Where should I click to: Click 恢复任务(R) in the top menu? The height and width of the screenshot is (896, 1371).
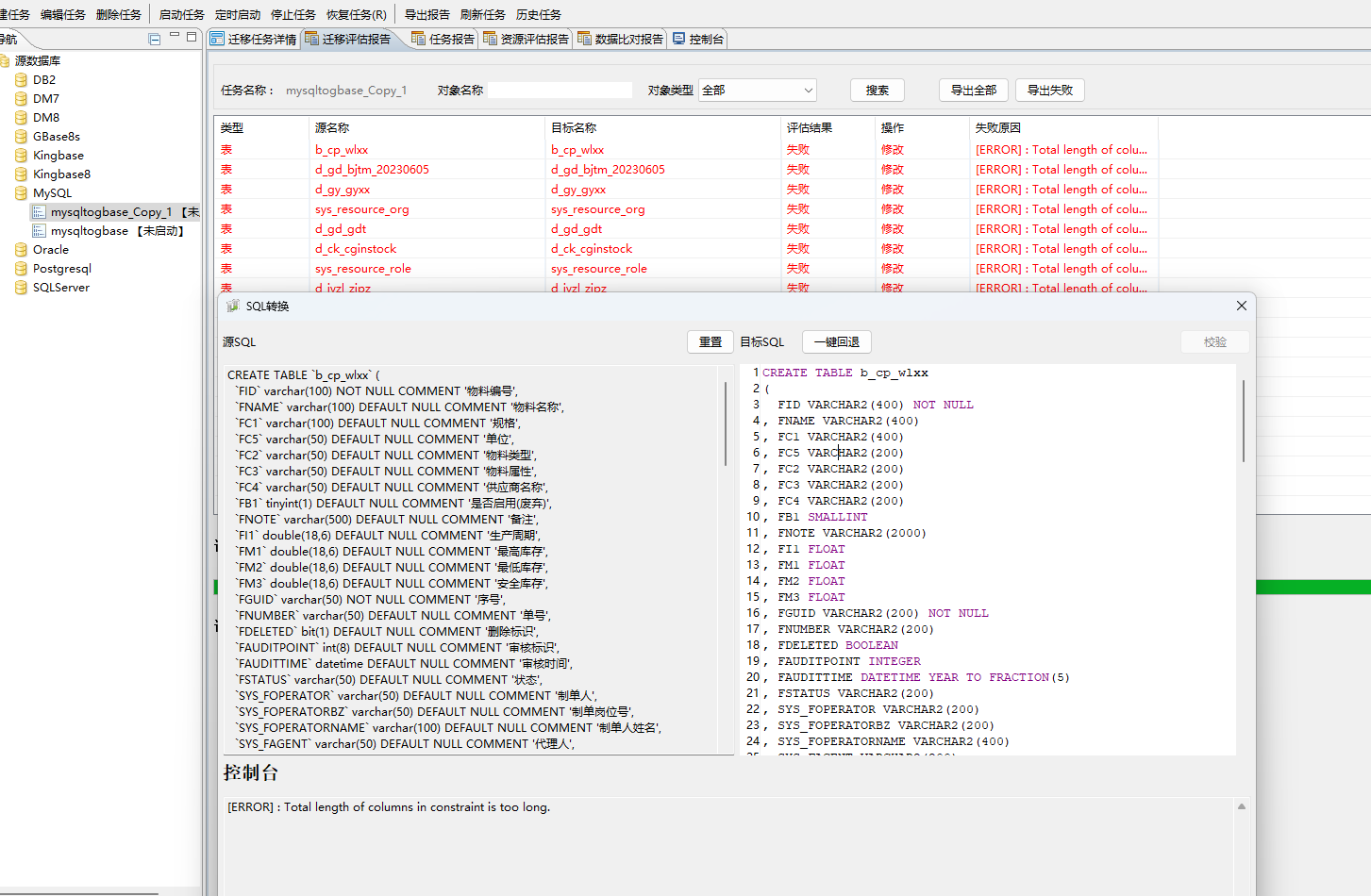pyautogui.click(x=357, y=14)
